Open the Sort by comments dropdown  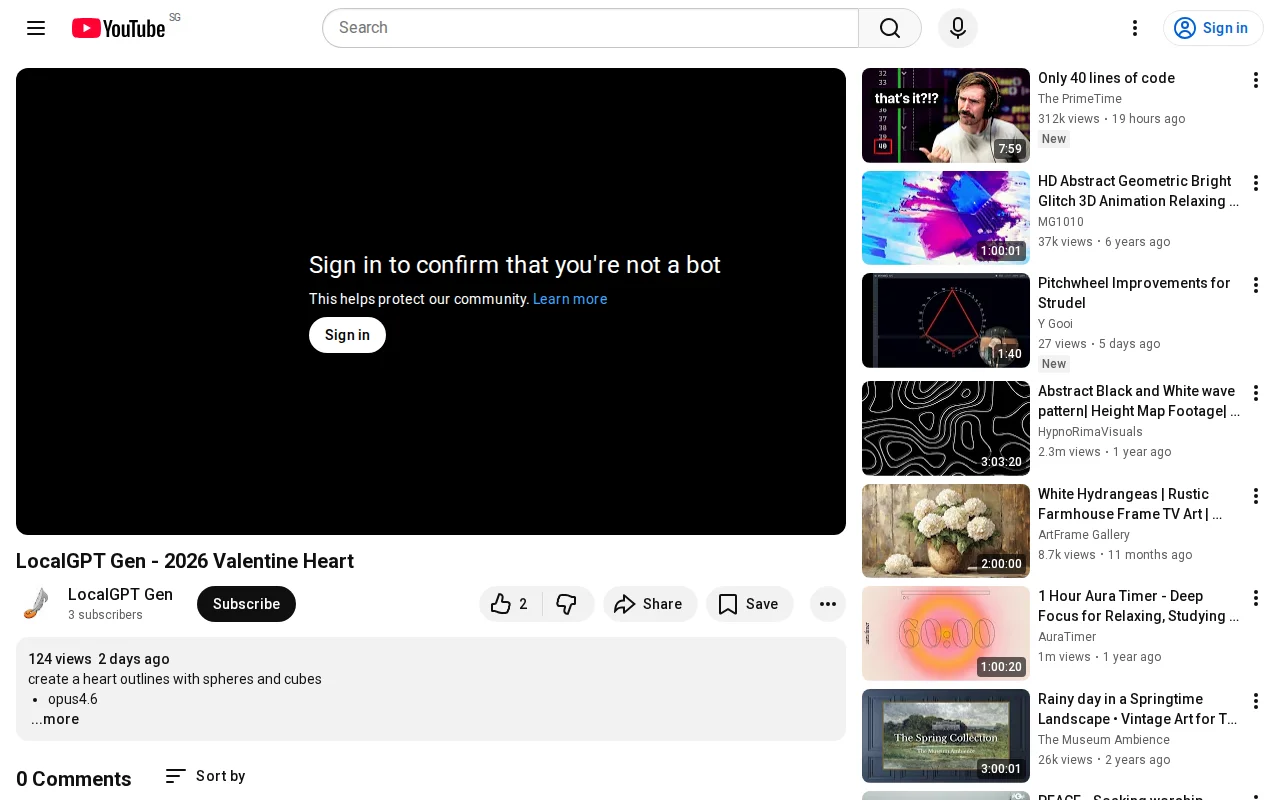205,776
